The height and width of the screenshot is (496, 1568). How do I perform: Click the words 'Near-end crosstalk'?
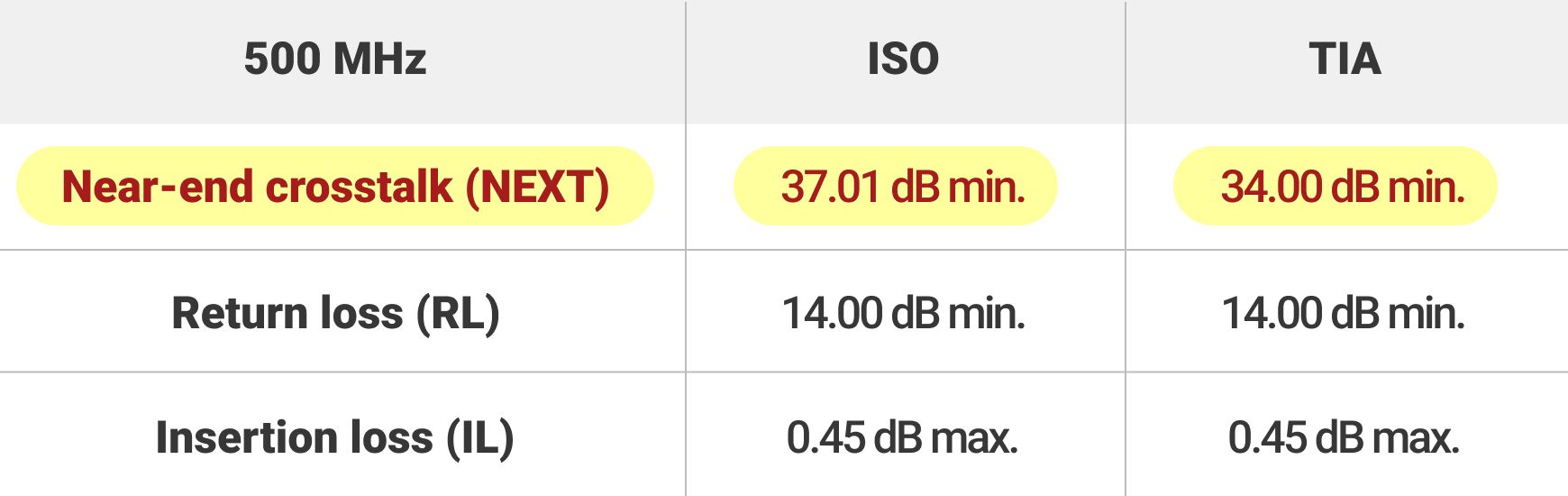pyautogui.click(x=257, y=187)
